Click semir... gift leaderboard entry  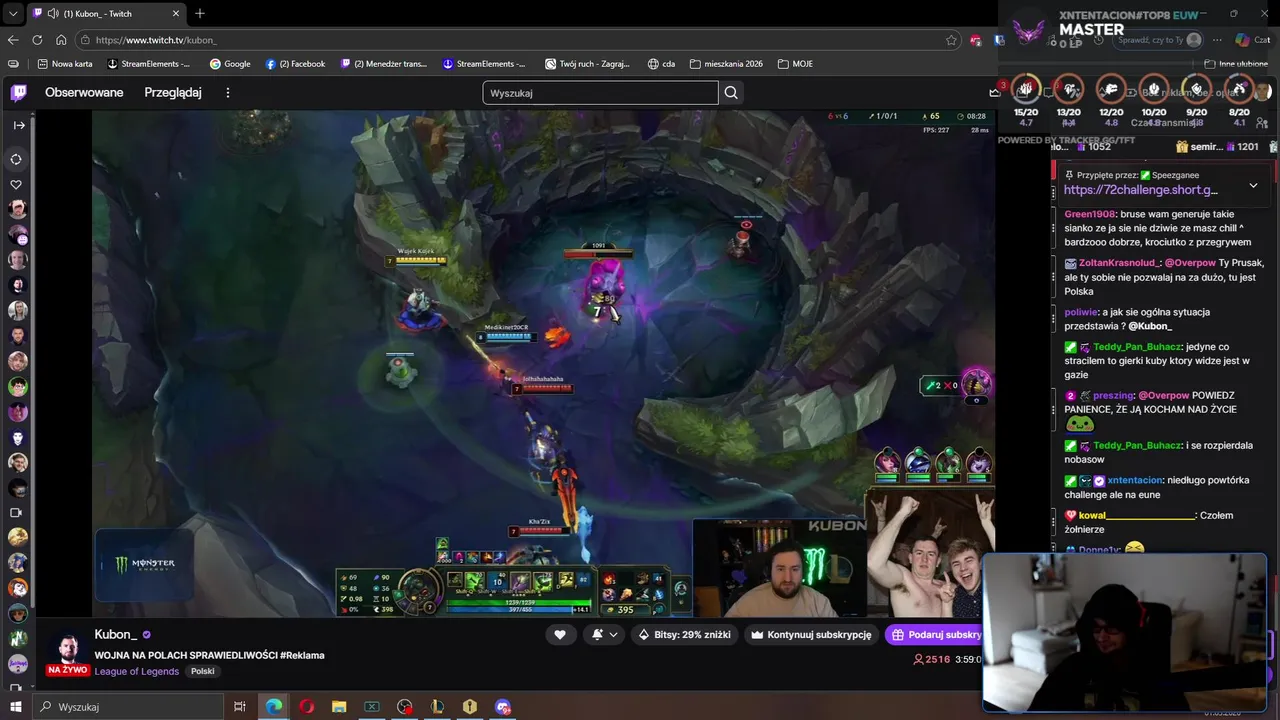pyautogui.click(x=1217, y=147)
